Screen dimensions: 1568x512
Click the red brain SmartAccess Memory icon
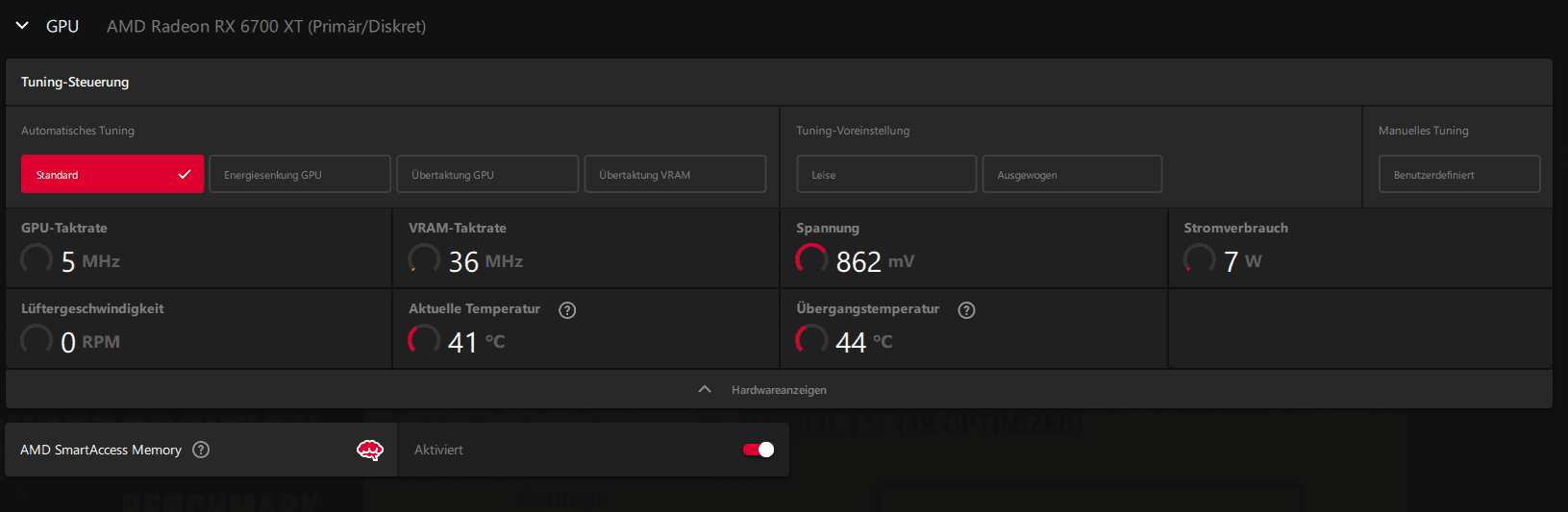pos(370,450)
